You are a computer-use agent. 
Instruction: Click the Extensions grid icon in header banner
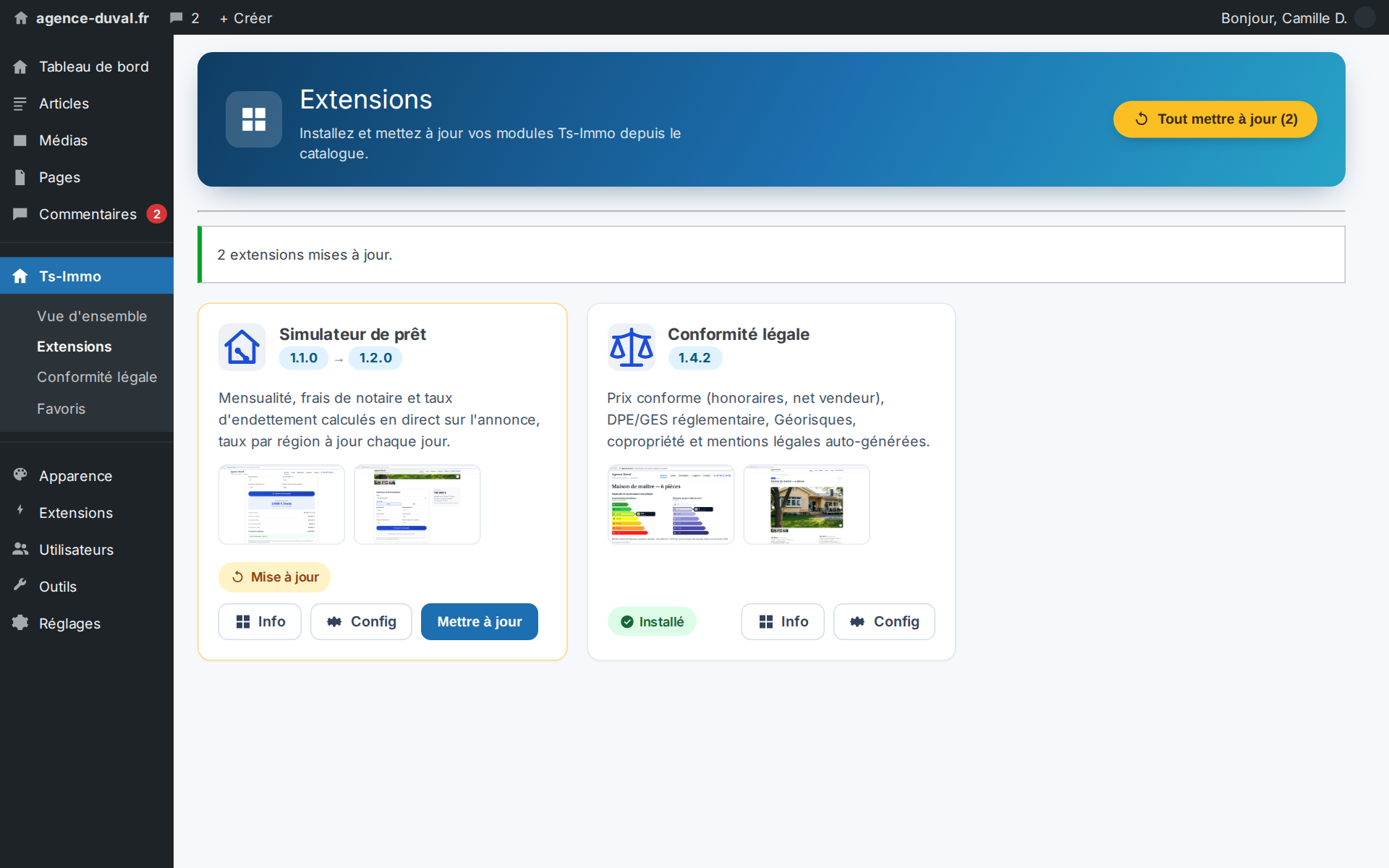point(254,119)
